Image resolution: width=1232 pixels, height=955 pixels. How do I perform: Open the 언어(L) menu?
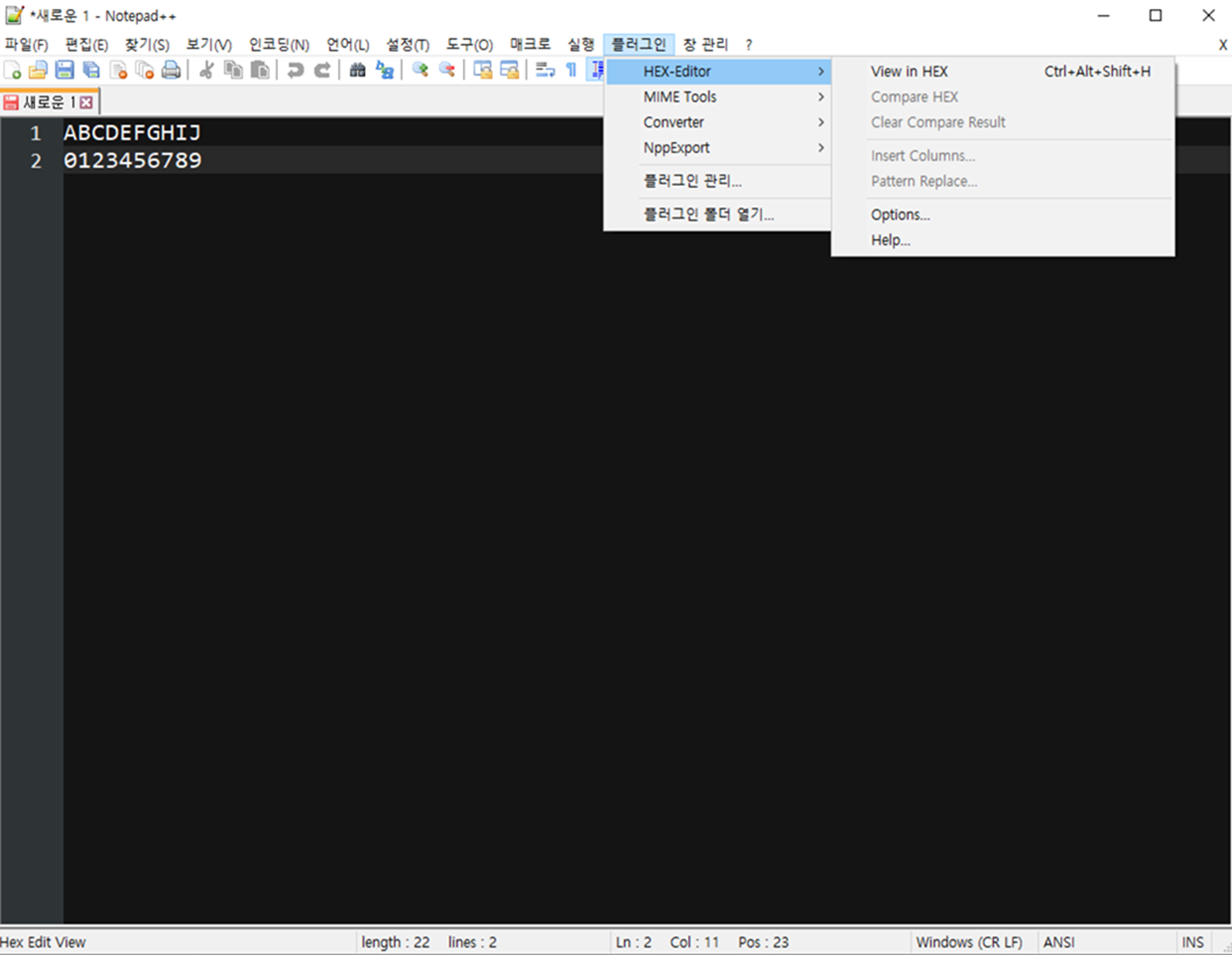click(x=348, y=45)
